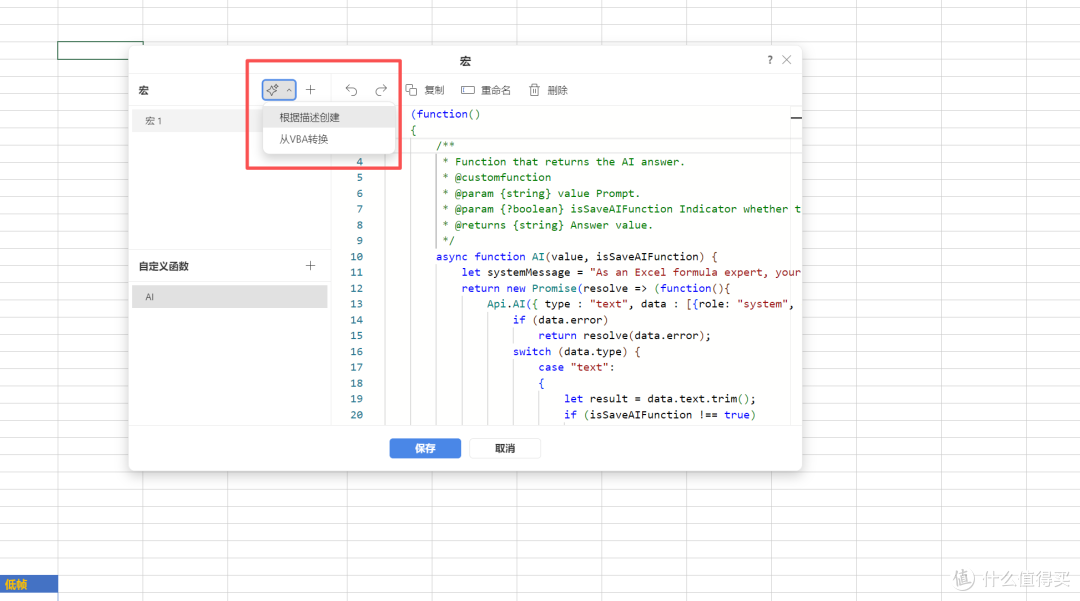The height and width of the screenshot is (601, 1080).
Task: Click the 'return resolve(data.error);' line
Action: point(624,335)
